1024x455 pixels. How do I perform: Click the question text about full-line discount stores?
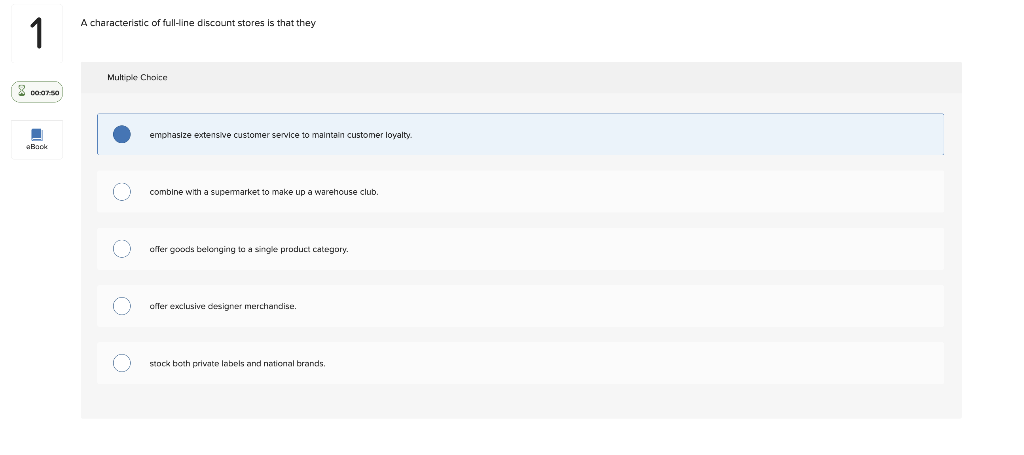(x=198, y=23)
